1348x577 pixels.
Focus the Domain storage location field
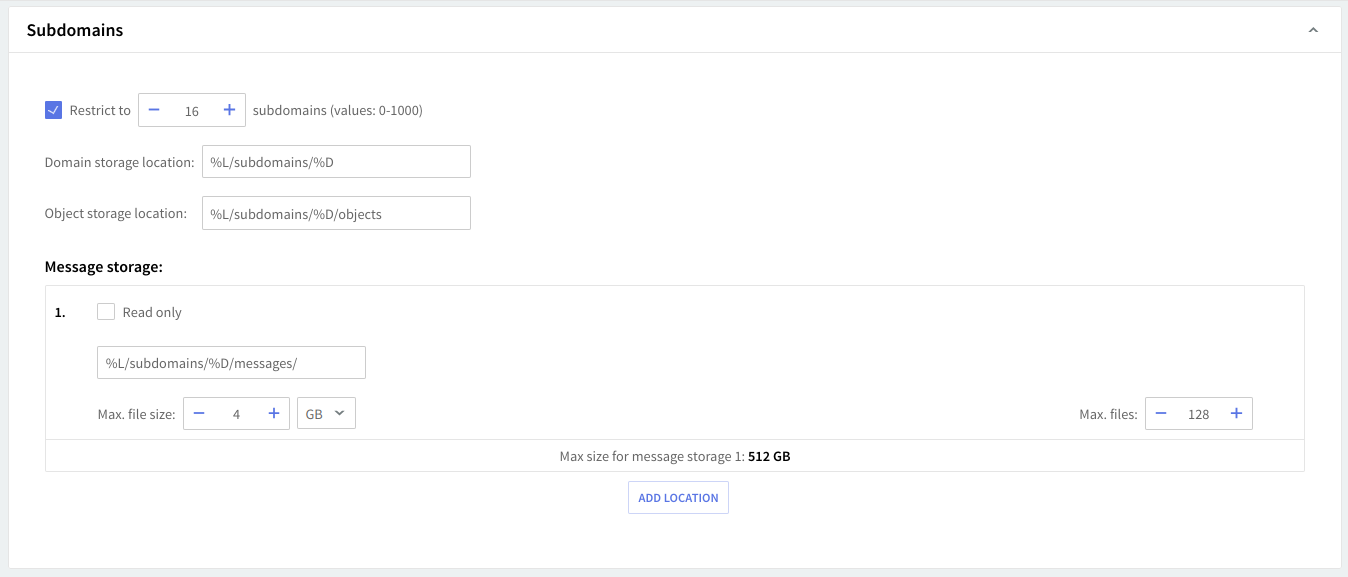pos(336,162)
